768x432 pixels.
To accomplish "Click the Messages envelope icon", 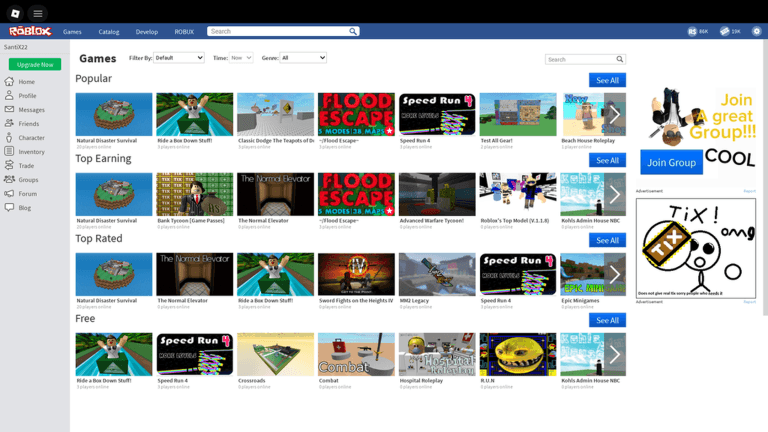I will point(9,109).
